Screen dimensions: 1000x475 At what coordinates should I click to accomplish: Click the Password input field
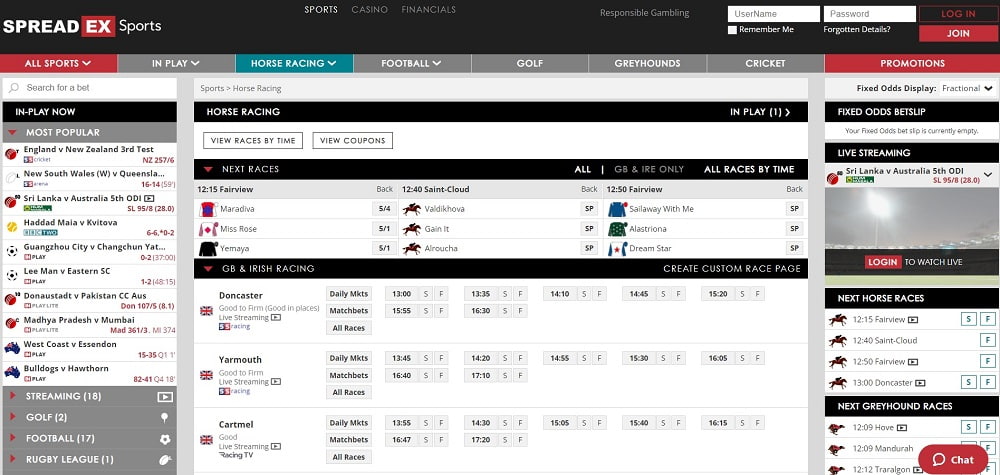[869, 14]
